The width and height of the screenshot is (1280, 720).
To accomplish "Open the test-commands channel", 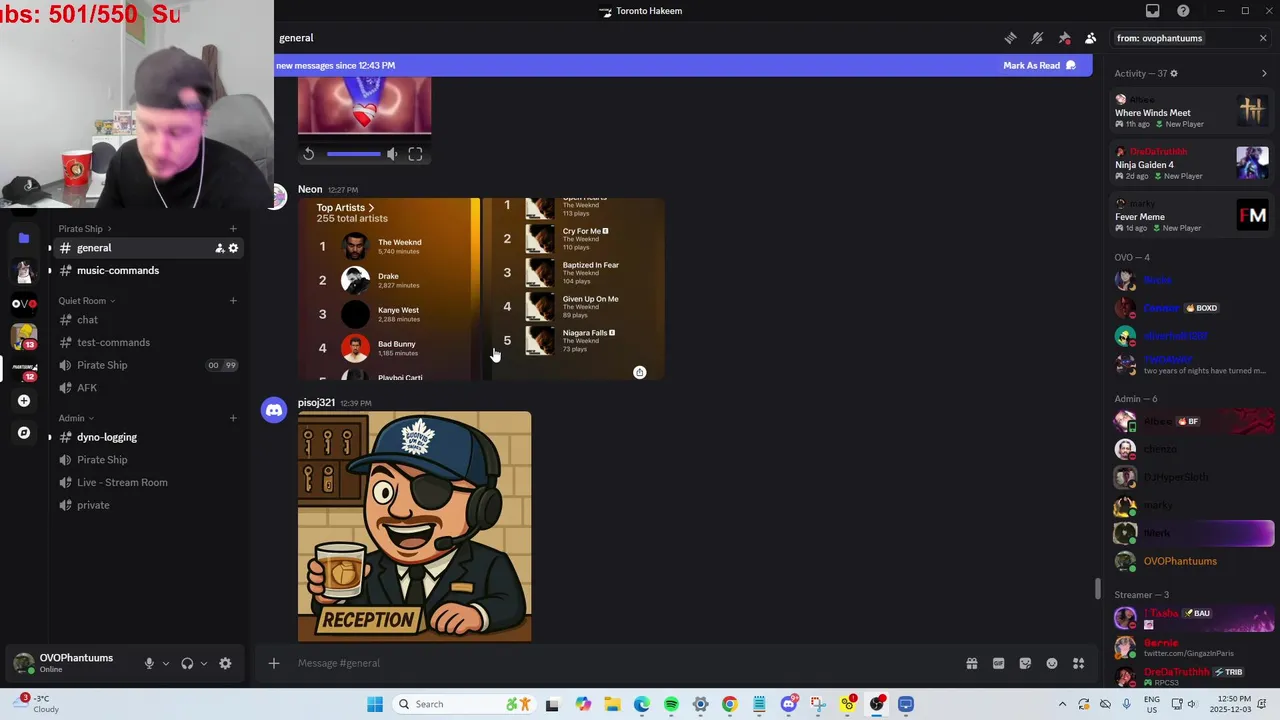I will click(147, 342).
